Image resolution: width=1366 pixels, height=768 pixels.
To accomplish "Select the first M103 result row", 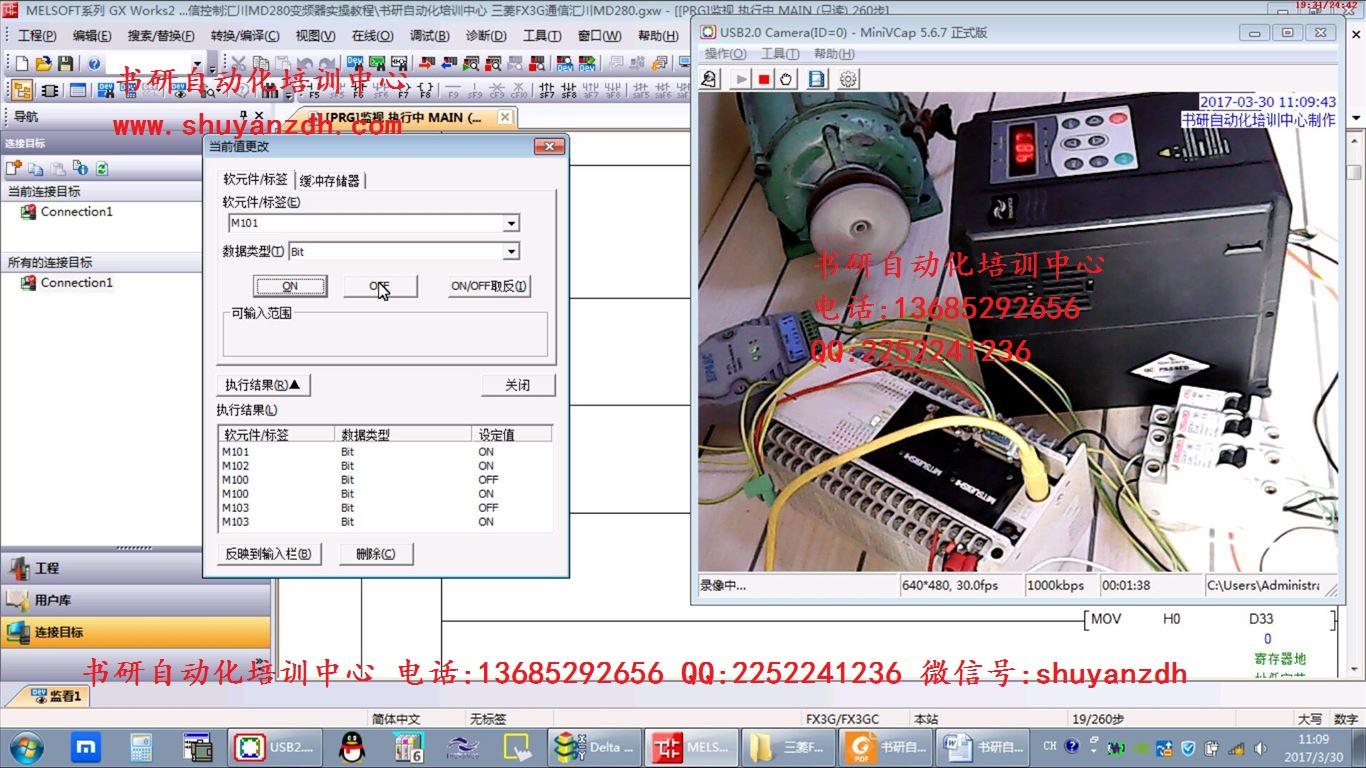I will tap(385, 508).
